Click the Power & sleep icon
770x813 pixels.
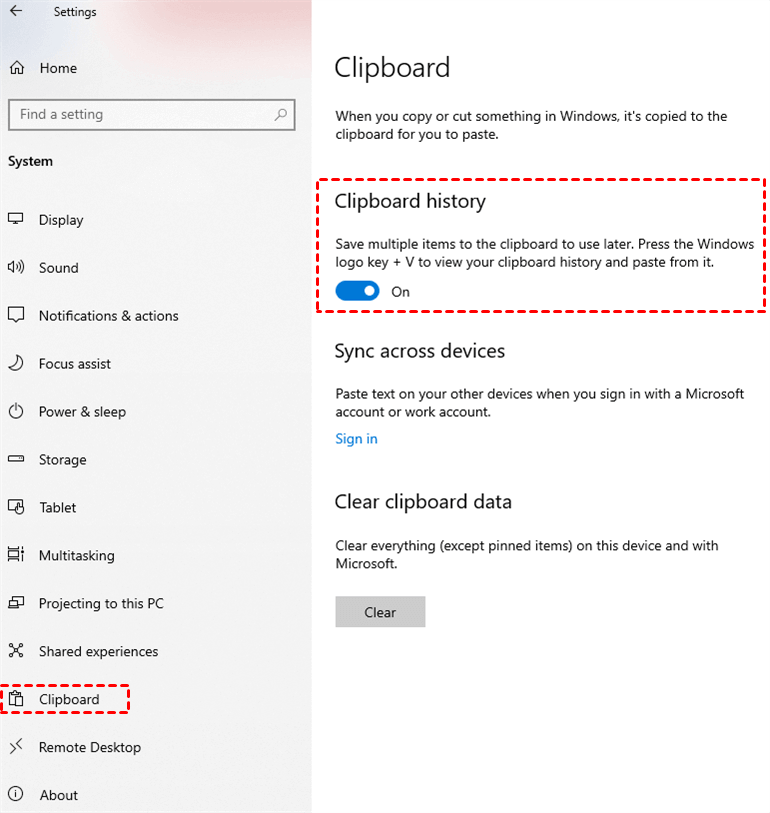16,412
